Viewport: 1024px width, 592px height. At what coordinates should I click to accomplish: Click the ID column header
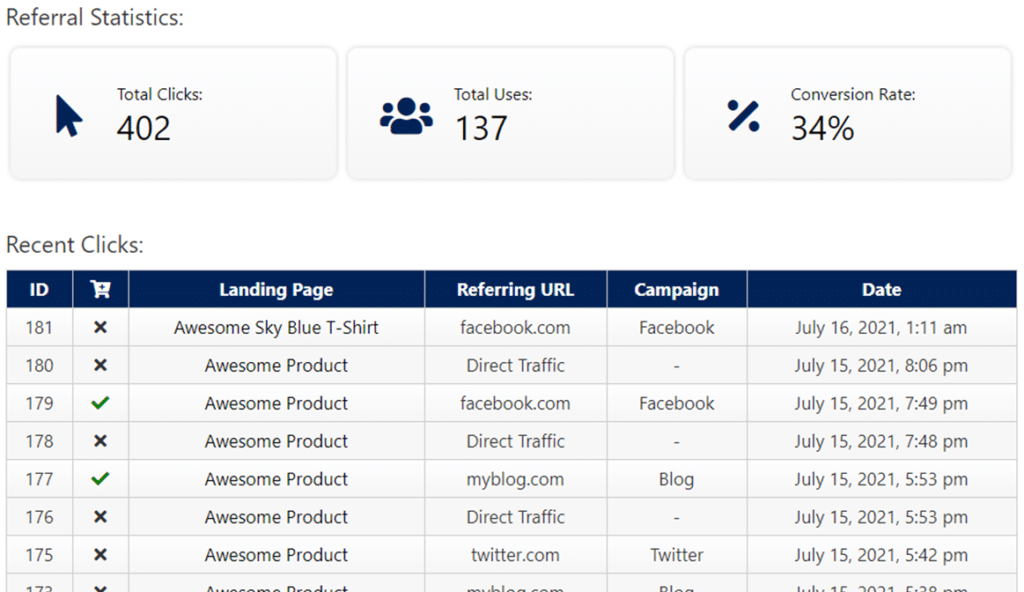(39, 289)
